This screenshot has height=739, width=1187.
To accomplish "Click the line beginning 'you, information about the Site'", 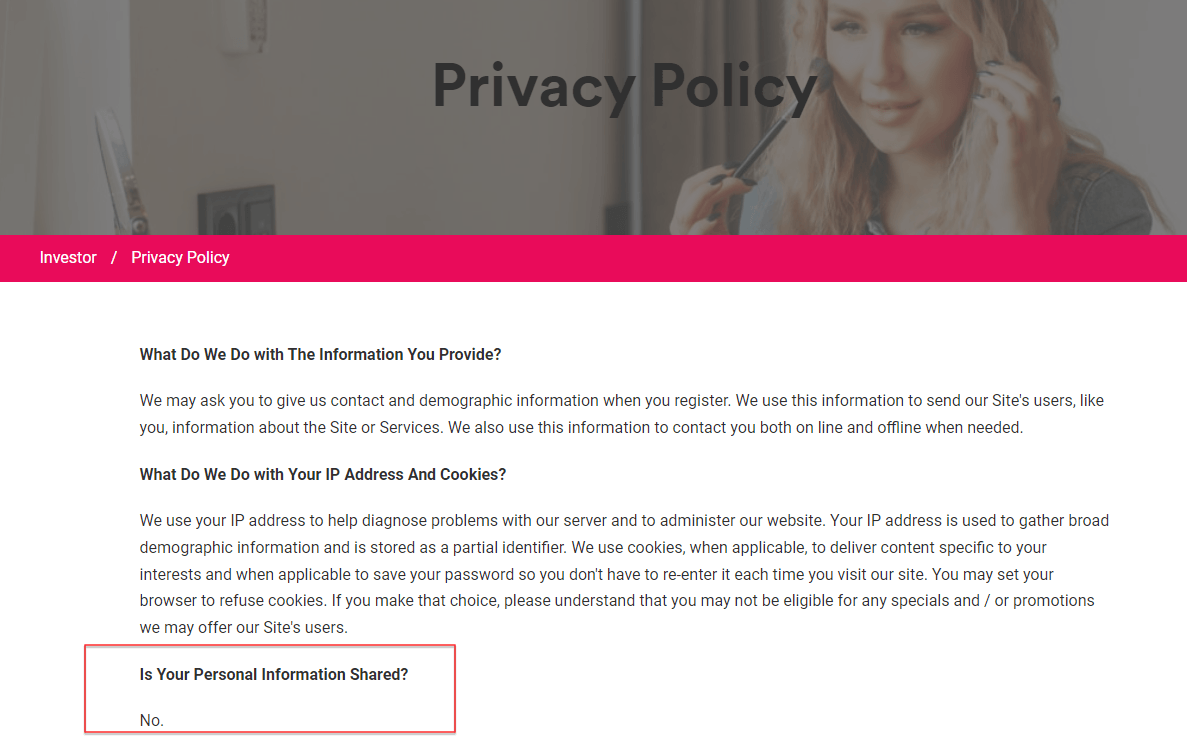I will (581, 428).
